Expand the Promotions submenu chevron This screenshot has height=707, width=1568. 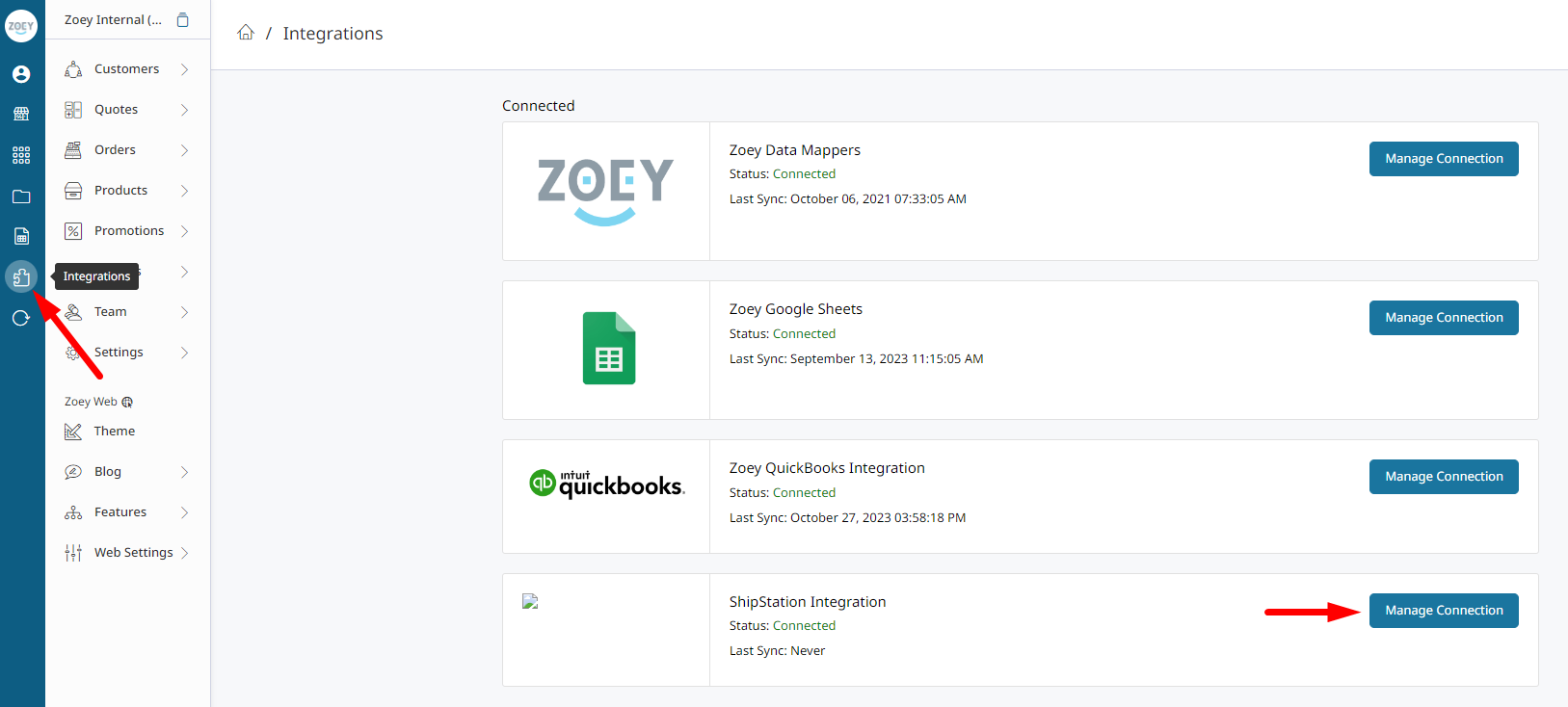click(184, 231)
